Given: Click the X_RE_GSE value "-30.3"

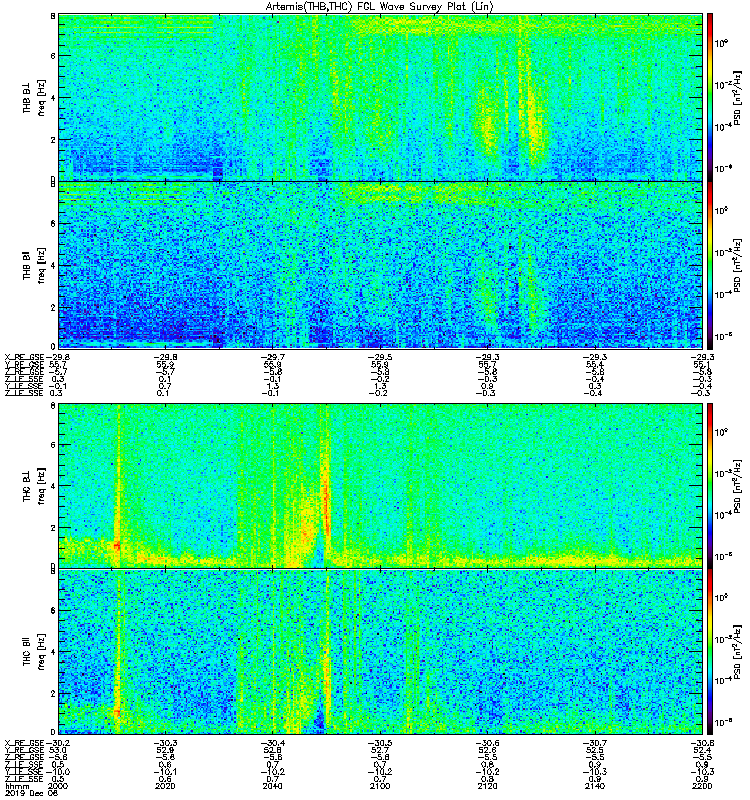Looking at the screenshot, I should coord(165,743).
